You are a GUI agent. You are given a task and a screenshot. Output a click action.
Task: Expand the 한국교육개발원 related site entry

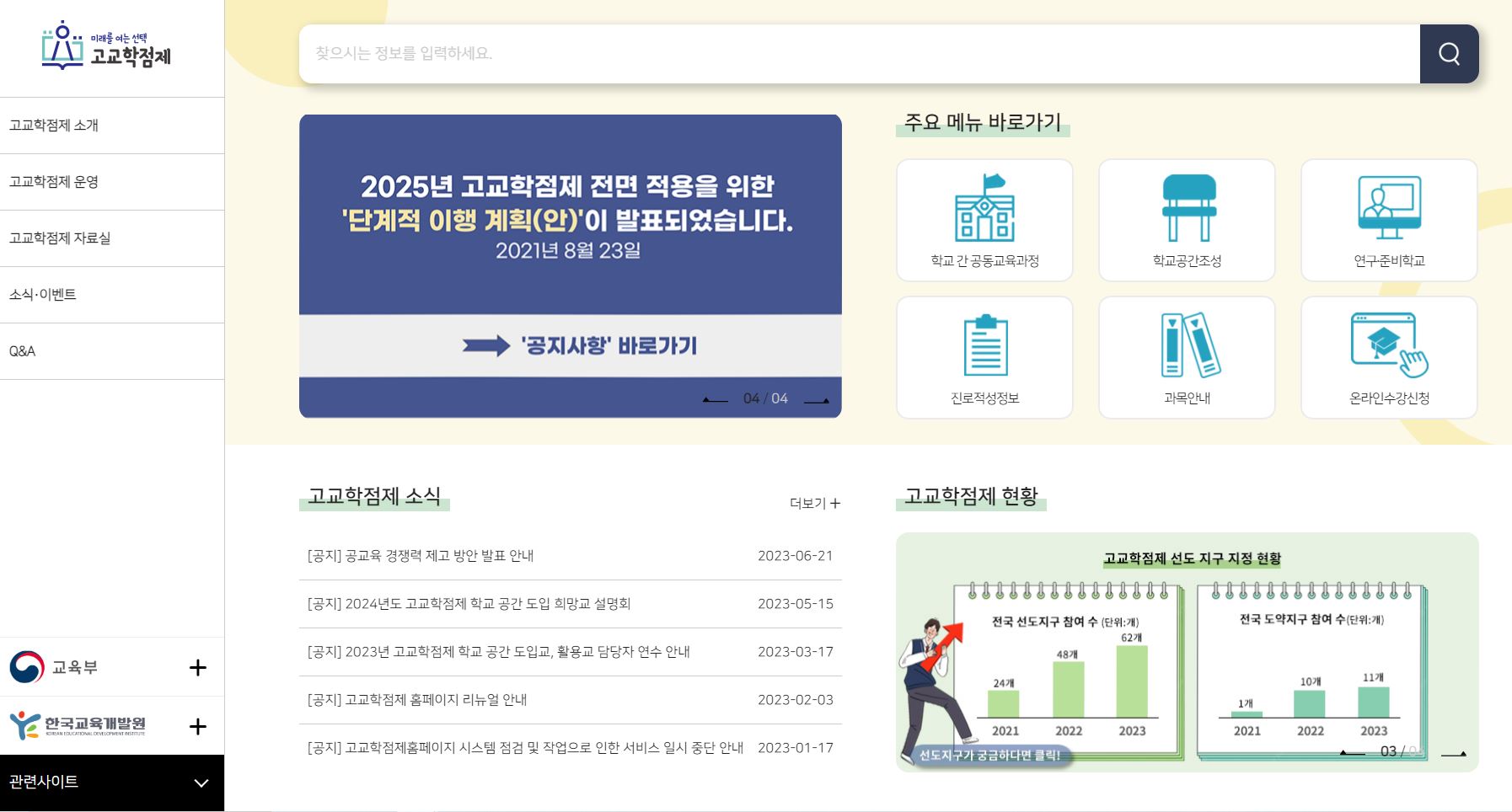point(197,726)
